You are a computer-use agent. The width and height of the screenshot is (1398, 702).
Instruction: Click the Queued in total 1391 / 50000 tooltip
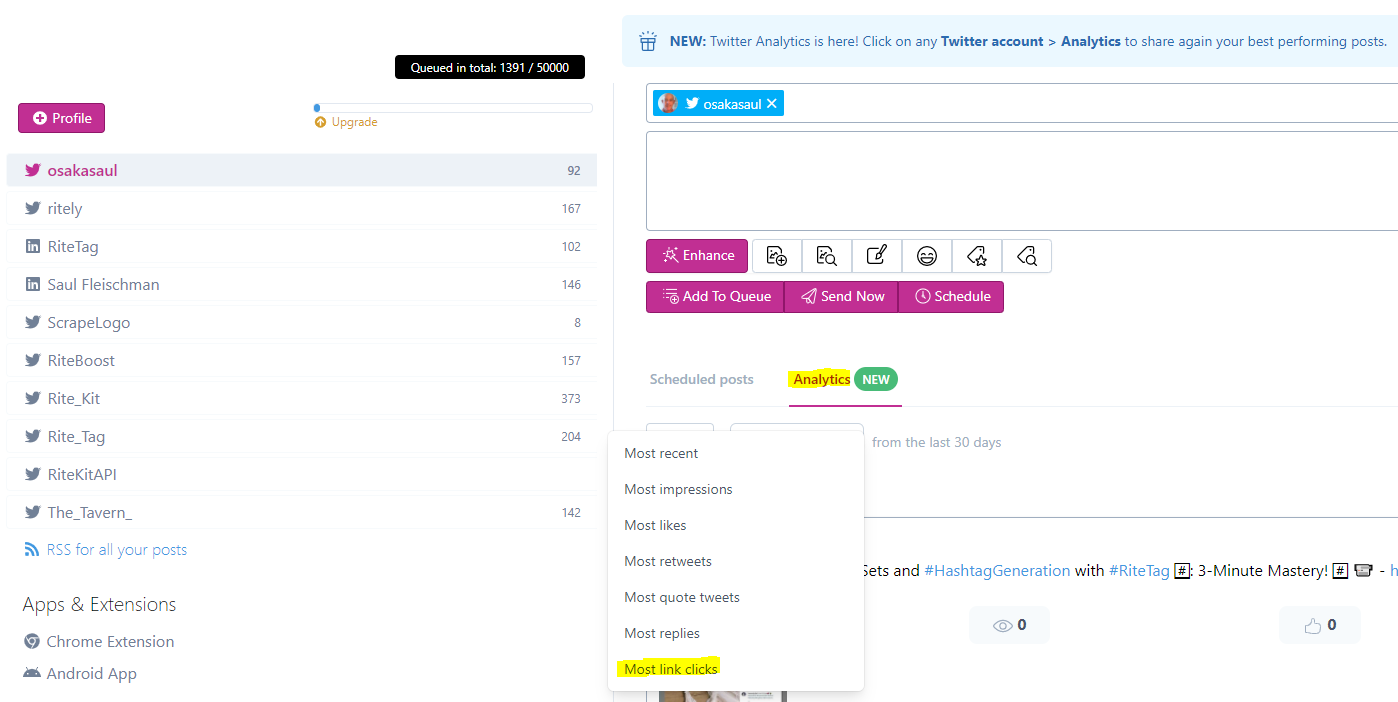(x=490, y=68)
